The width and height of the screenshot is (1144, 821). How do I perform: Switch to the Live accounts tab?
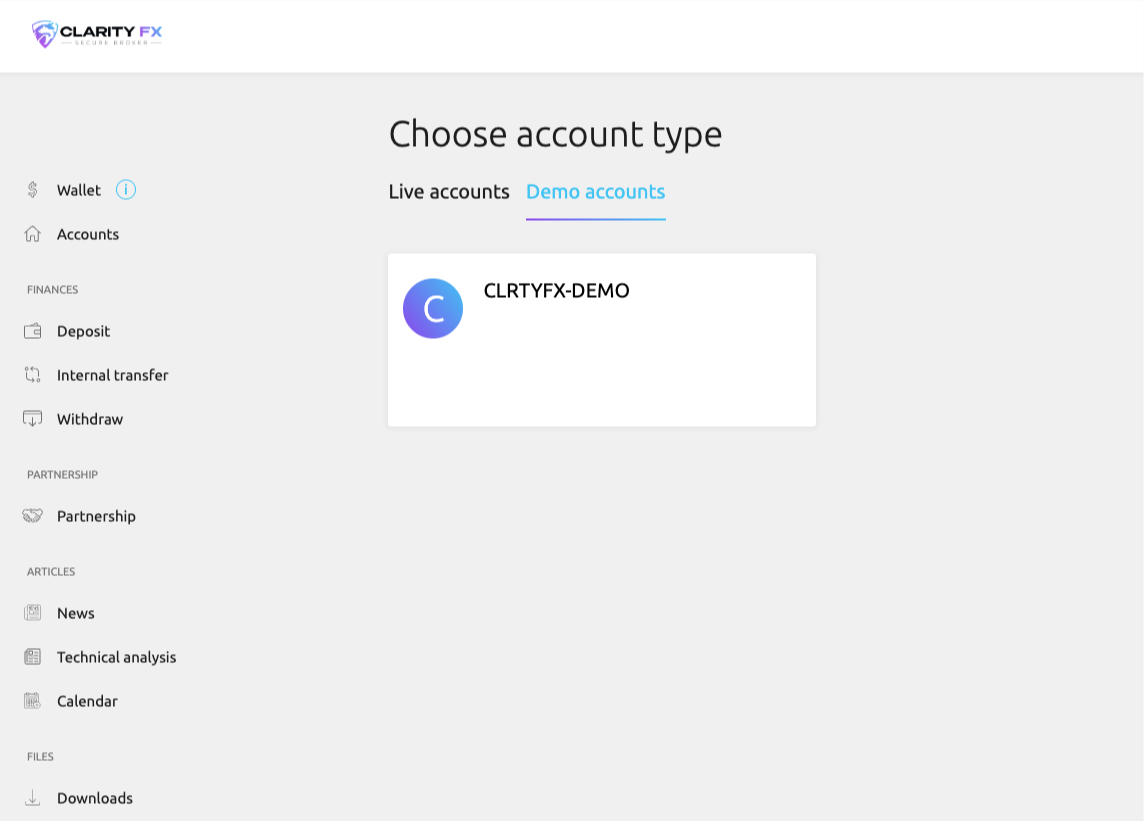click(449, 192)
